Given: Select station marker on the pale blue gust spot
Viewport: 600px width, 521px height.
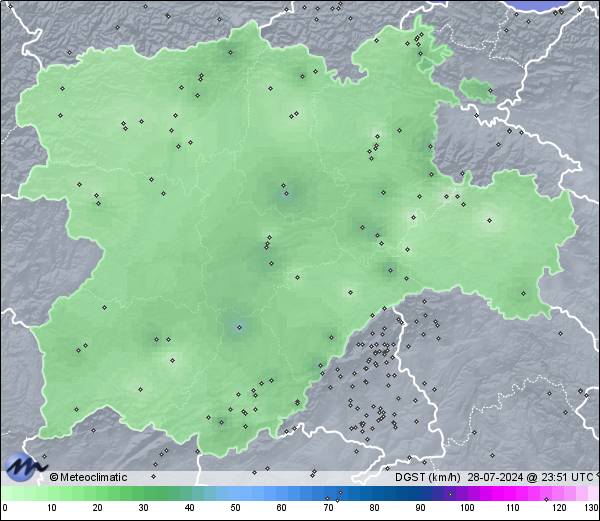Looking at the screenshot, I should click(240, 327).
